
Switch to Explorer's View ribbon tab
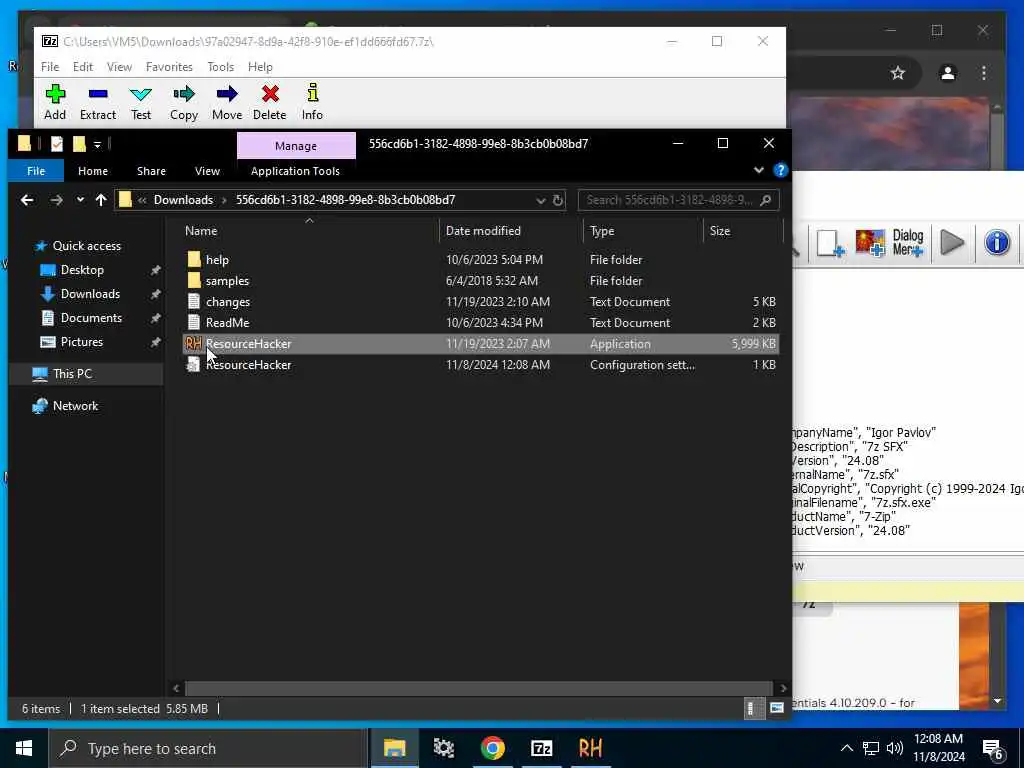[x=207, y=171]
